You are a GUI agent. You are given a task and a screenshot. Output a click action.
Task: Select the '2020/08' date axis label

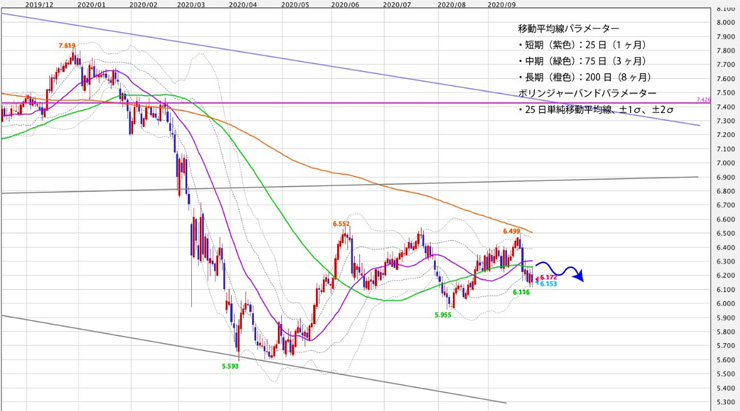(x=452, y=4)
